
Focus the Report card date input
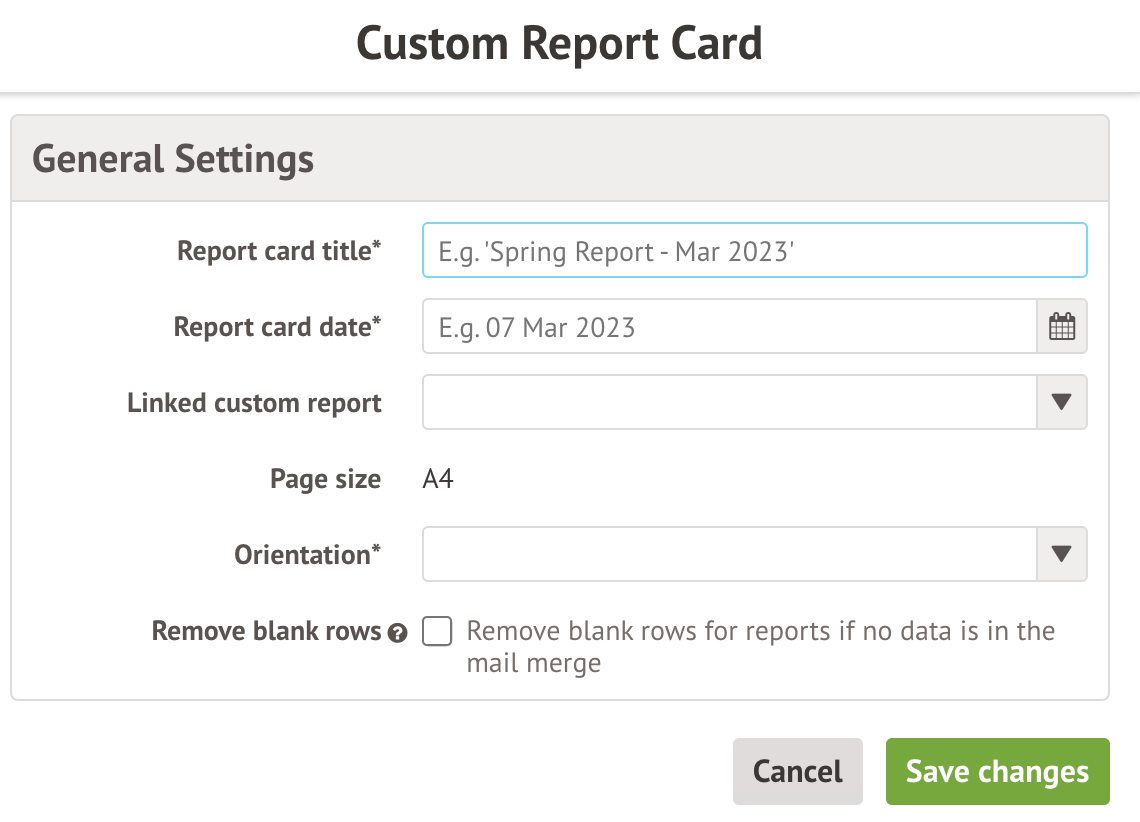pos(729,327)
